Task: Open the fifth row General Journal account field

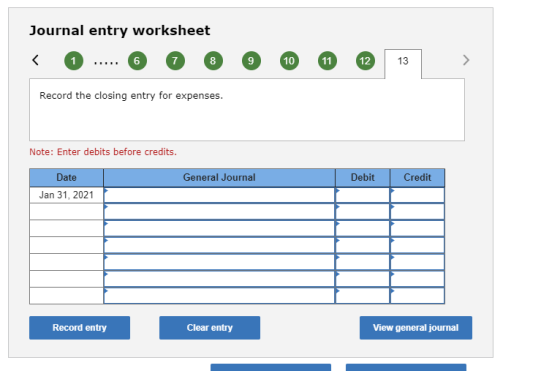Action: pyautogui.click(x=219, y=262)
